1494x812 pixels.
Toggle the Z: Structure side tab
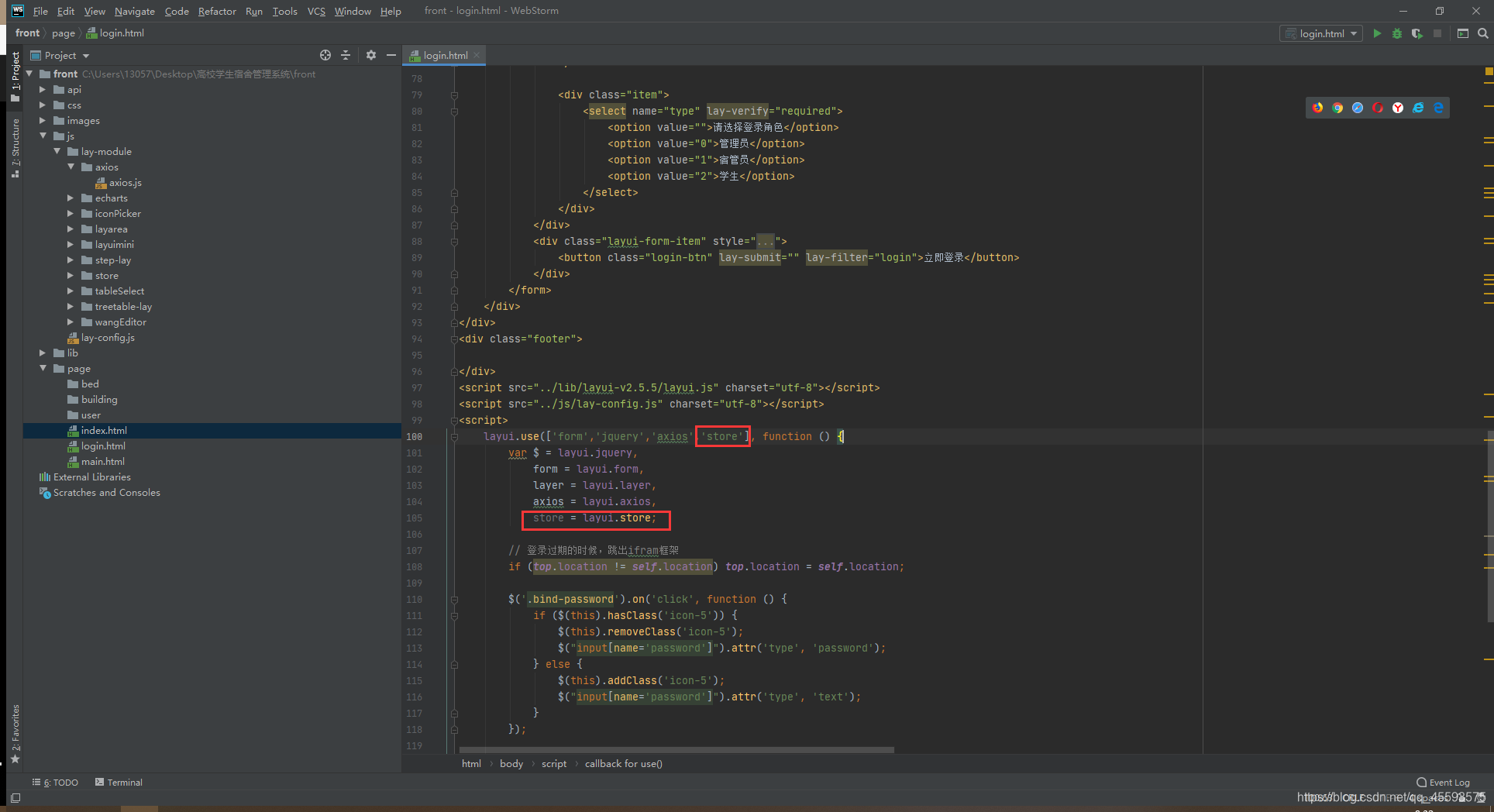pos(15,149)
